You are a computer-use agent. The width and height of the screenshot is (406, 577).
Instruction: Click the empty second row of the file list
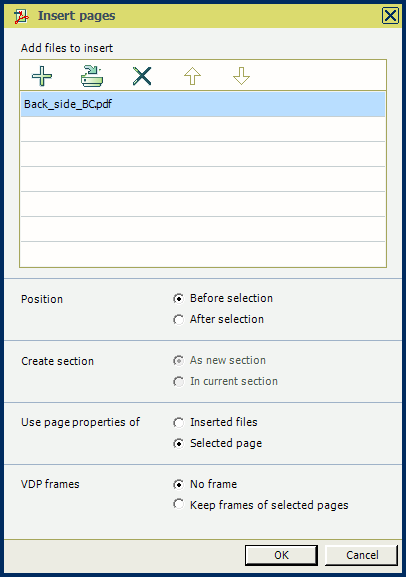[203, 129]
